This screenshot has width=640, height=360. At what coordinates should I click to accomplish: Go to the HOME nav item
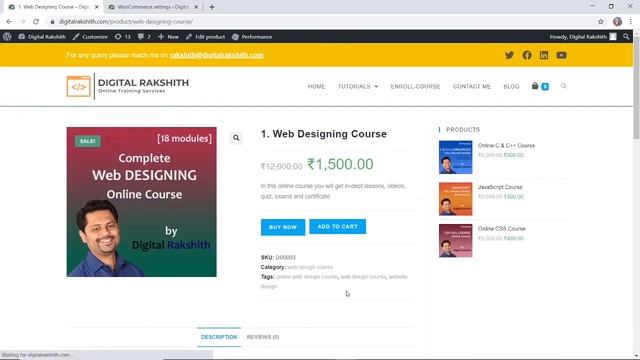point(316,87)
